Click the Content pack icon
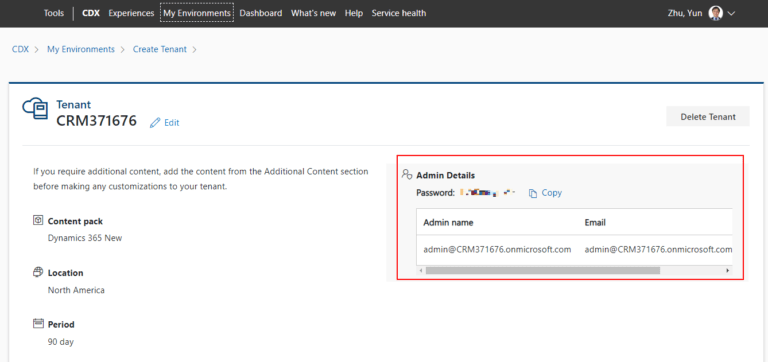 (x=38, y=220)
